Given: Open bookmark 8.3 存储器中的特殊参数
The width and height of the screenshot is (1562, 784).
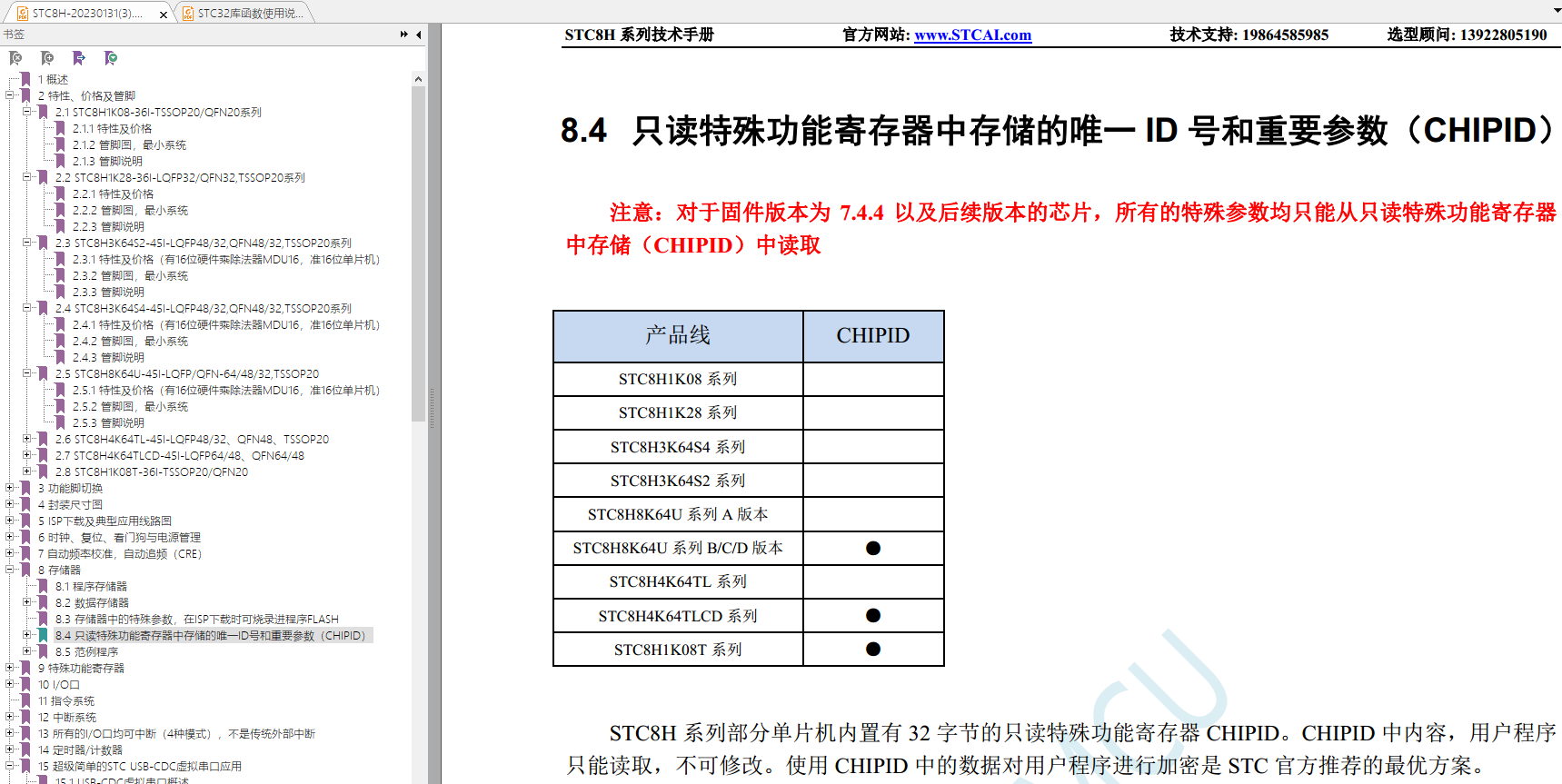Looking at the screenshot, I should 196,620.
